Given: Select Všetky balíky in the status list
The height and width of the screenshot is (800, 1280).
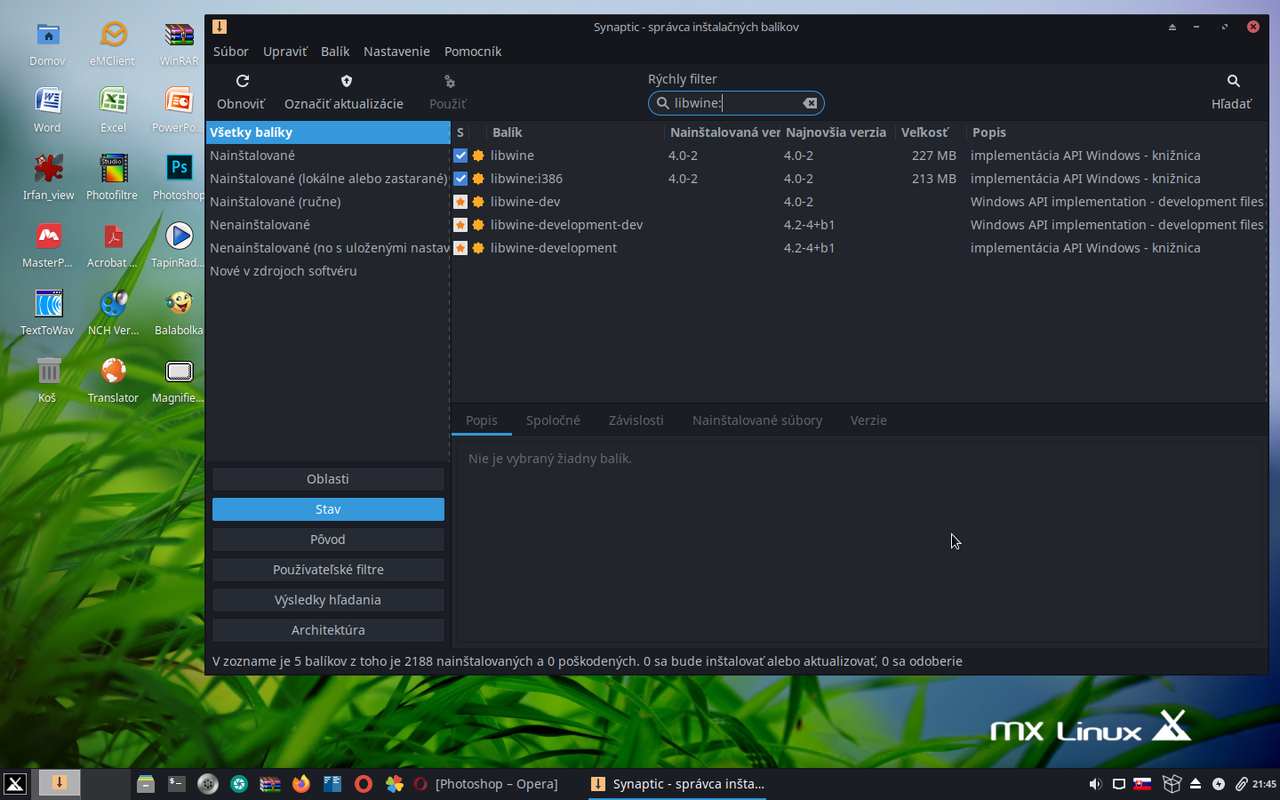Looking at the screenshot, I should pyautogui.click(x=328, y=132).
